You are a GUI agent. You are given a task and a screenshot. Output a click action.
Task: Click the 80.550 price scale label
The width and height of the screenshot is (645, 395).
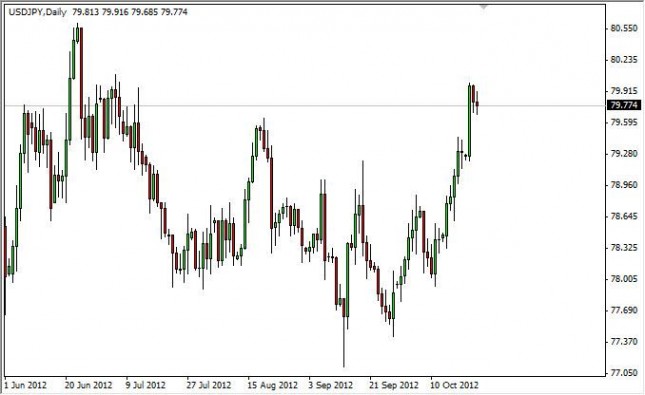tap(624, 28)
